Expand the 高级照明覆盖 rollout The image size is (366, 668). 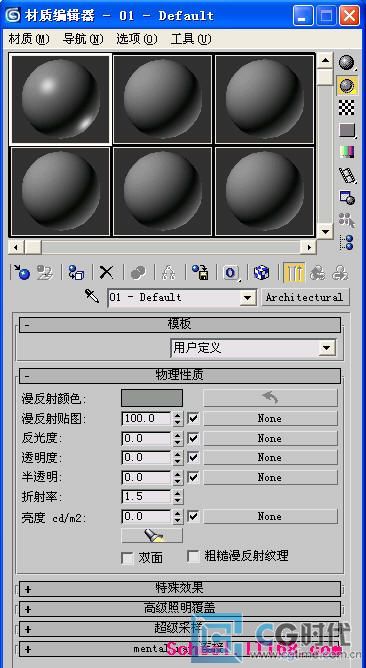pos(180,608)
